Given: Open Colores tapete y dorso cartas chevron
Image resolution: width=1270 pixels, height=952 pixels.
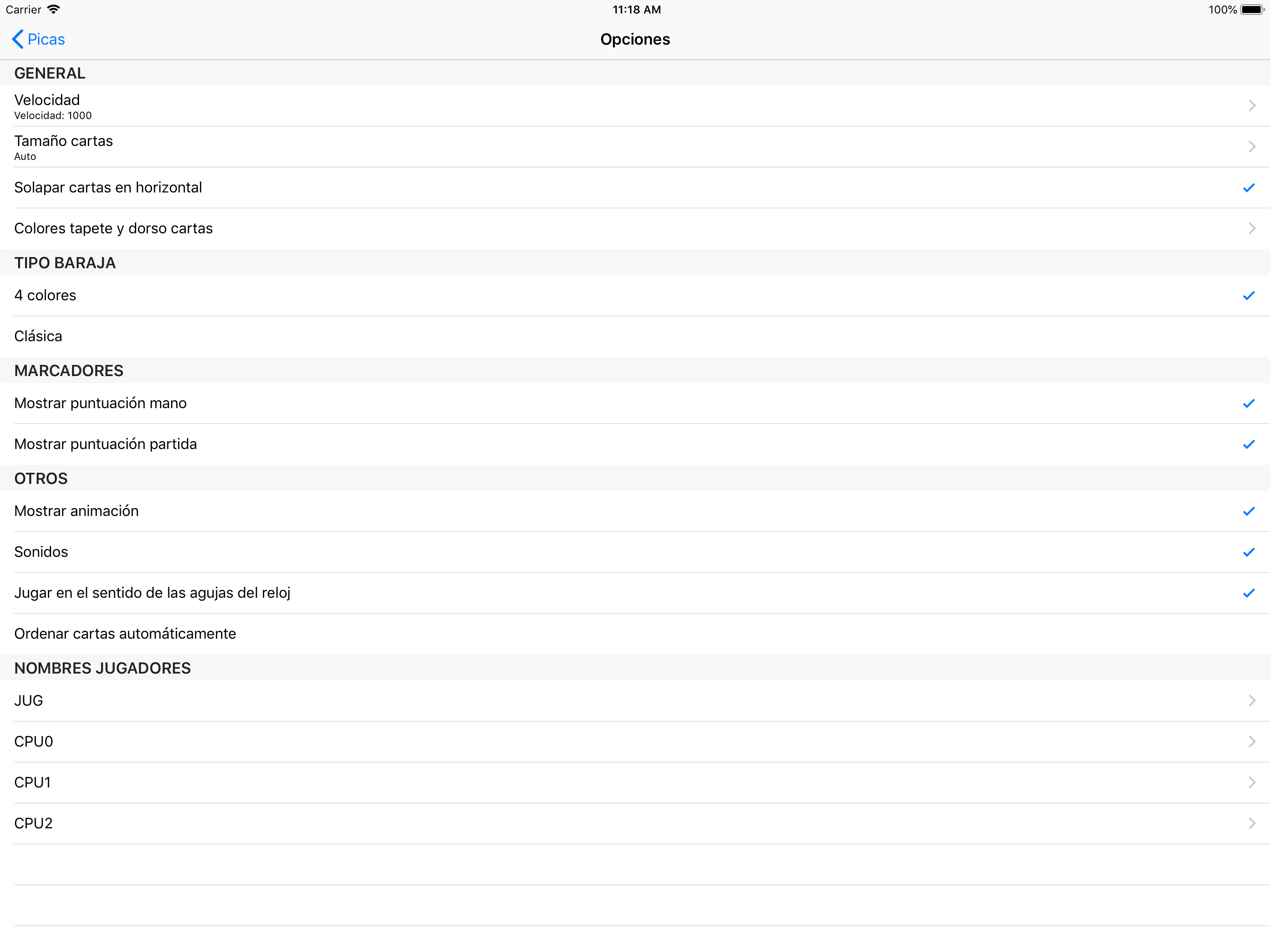Looking at the screenshot, I should pyautogui.click(x=1251, y=229).
